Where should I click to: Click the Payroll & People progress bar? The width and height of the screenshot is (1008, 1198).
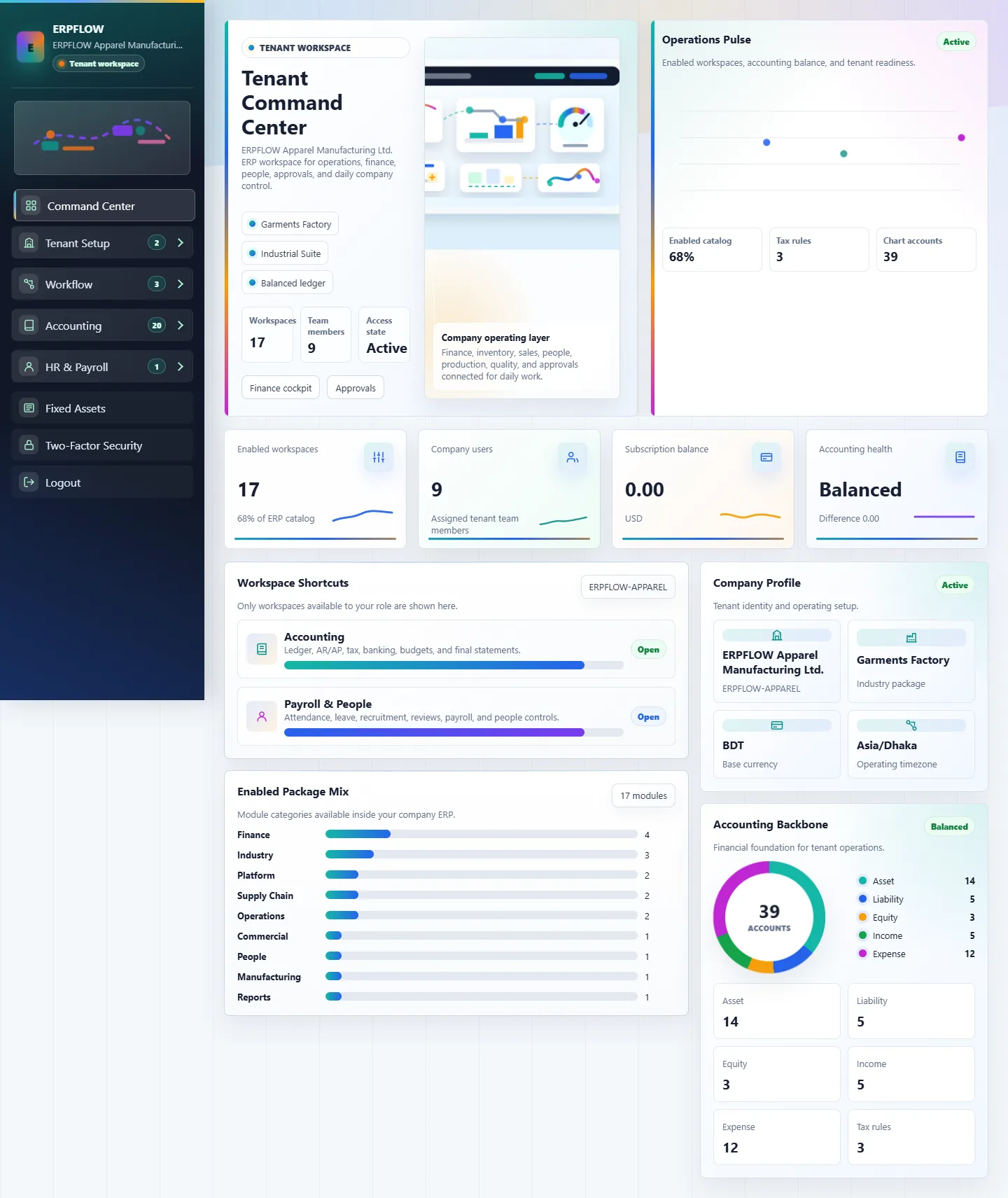point(454,732)
